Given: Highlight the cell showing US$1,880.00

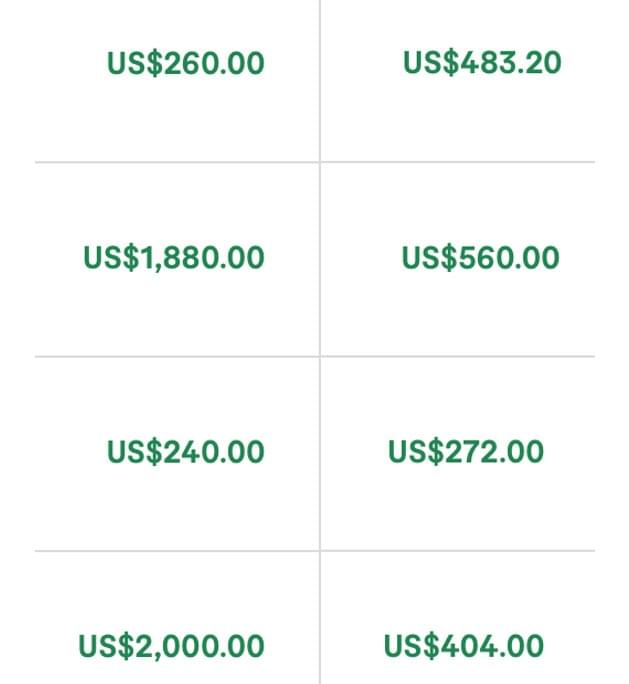Looking at the screenshot, I should click(177, 305).
